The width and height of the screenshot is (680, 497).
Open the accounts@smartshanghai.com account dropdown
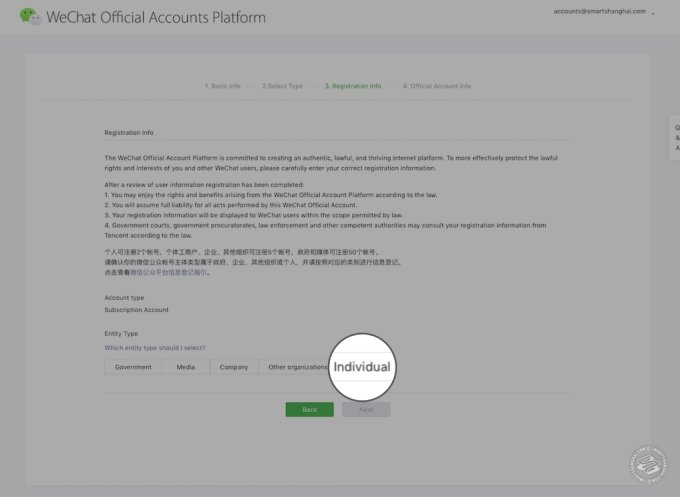[x=604, y=12]
